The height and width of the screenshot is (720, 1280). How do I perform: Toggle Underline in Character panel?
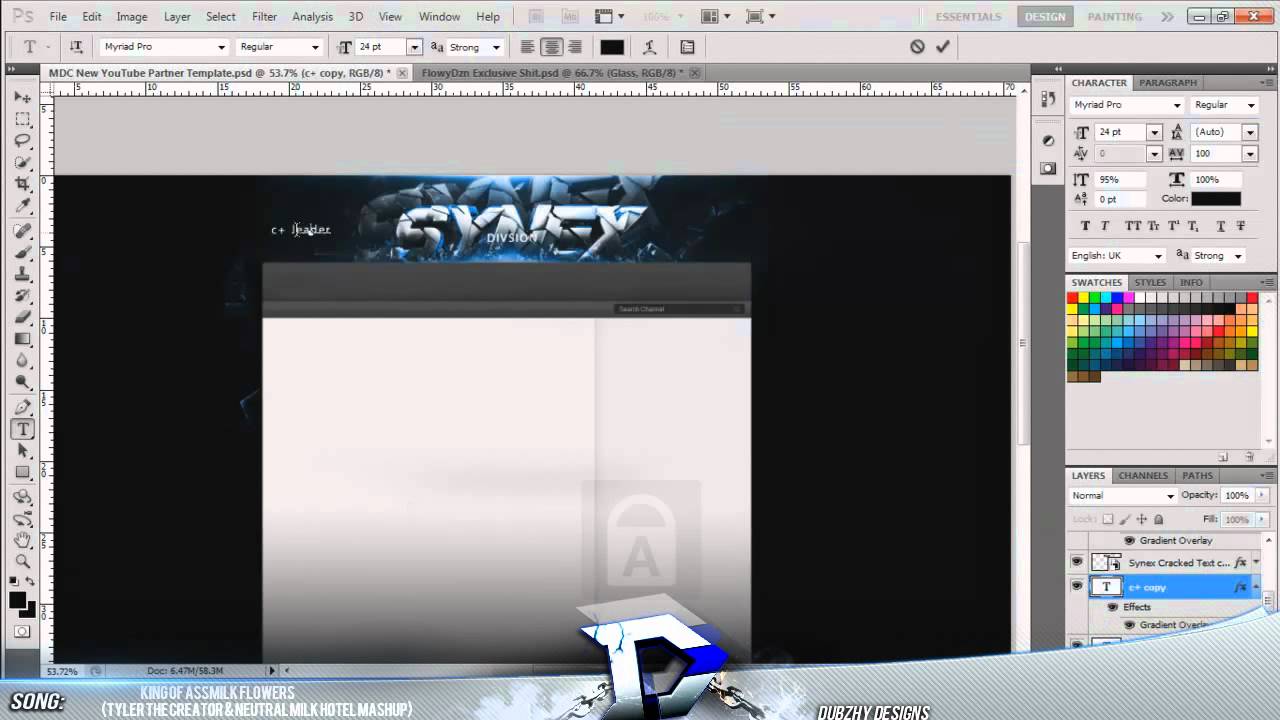point(1222,226)
